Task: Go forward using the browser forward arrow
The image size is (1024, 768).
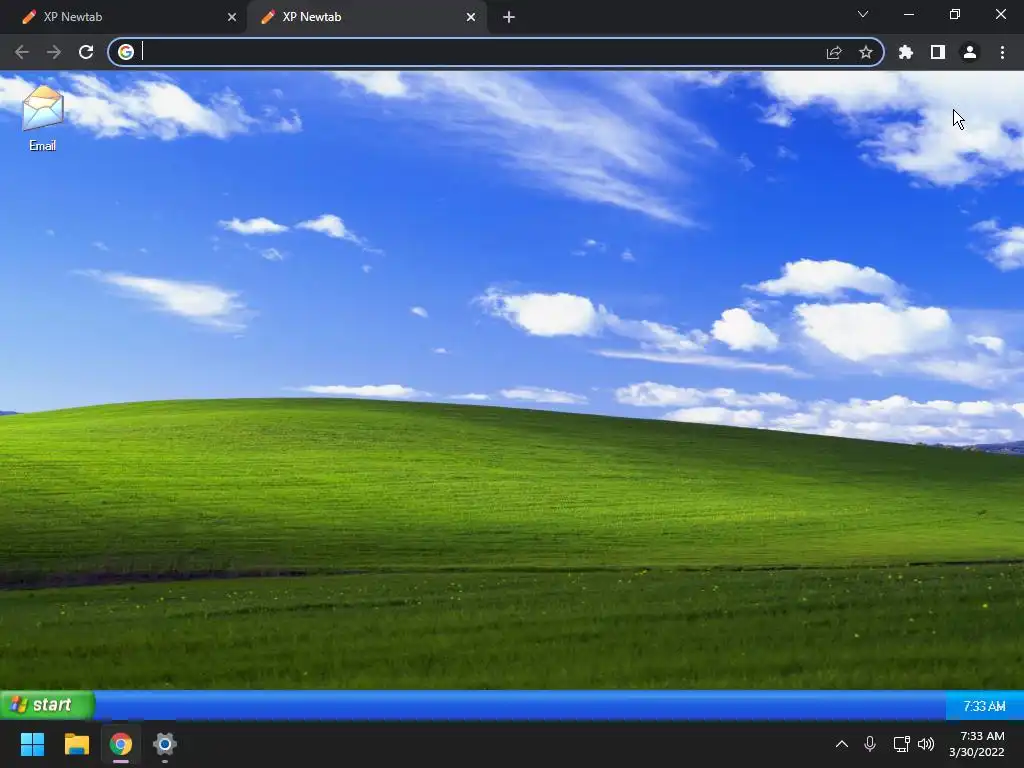Action: click(x=54, y=52)
